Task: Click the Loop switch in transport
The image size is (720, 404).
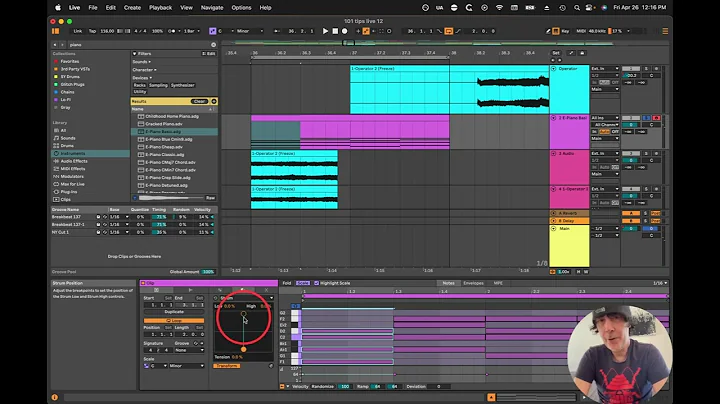Action: pos(449,31)
